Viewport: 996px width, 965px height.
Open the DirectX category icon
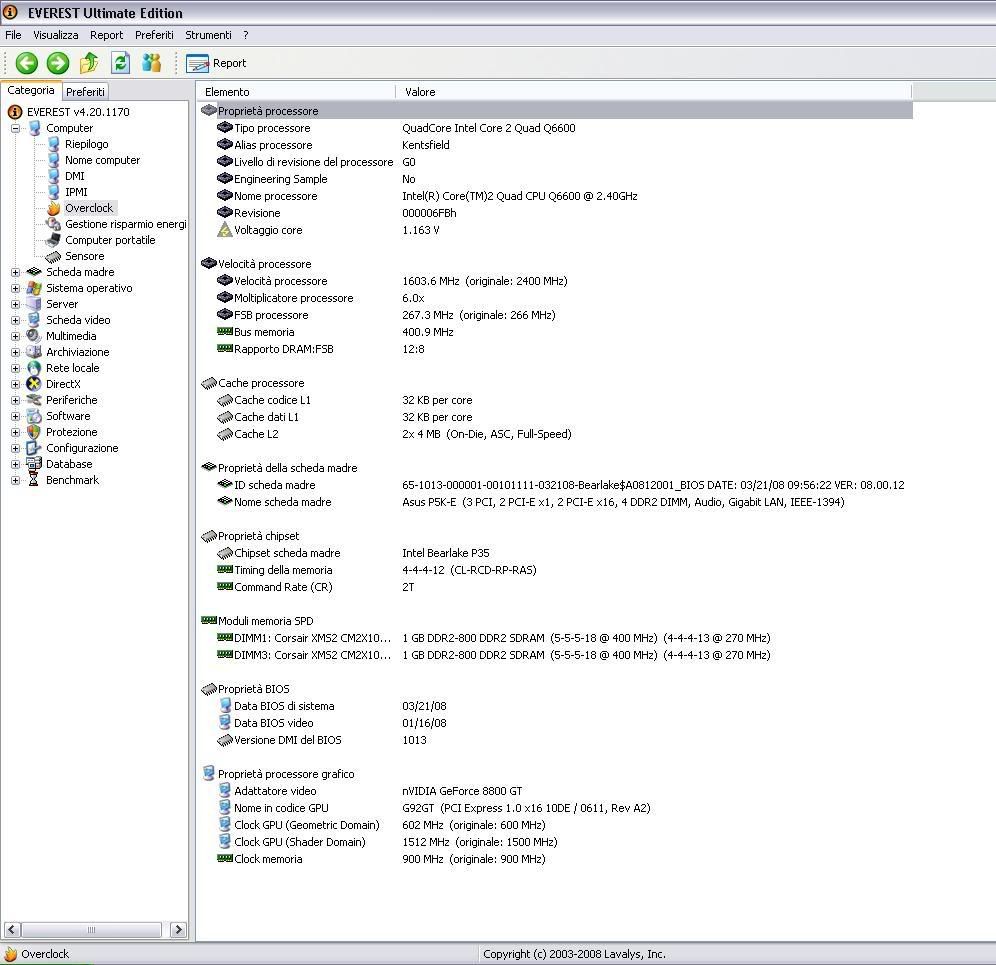click(34, 384)
